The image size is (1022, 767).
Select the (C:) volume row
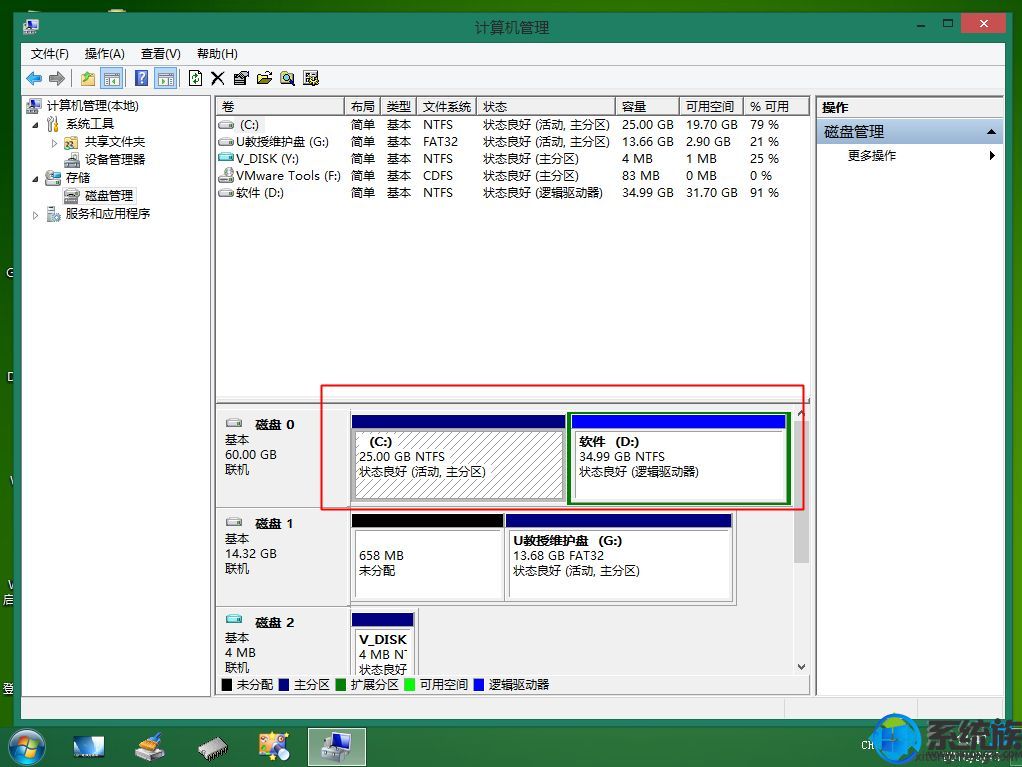512,124
